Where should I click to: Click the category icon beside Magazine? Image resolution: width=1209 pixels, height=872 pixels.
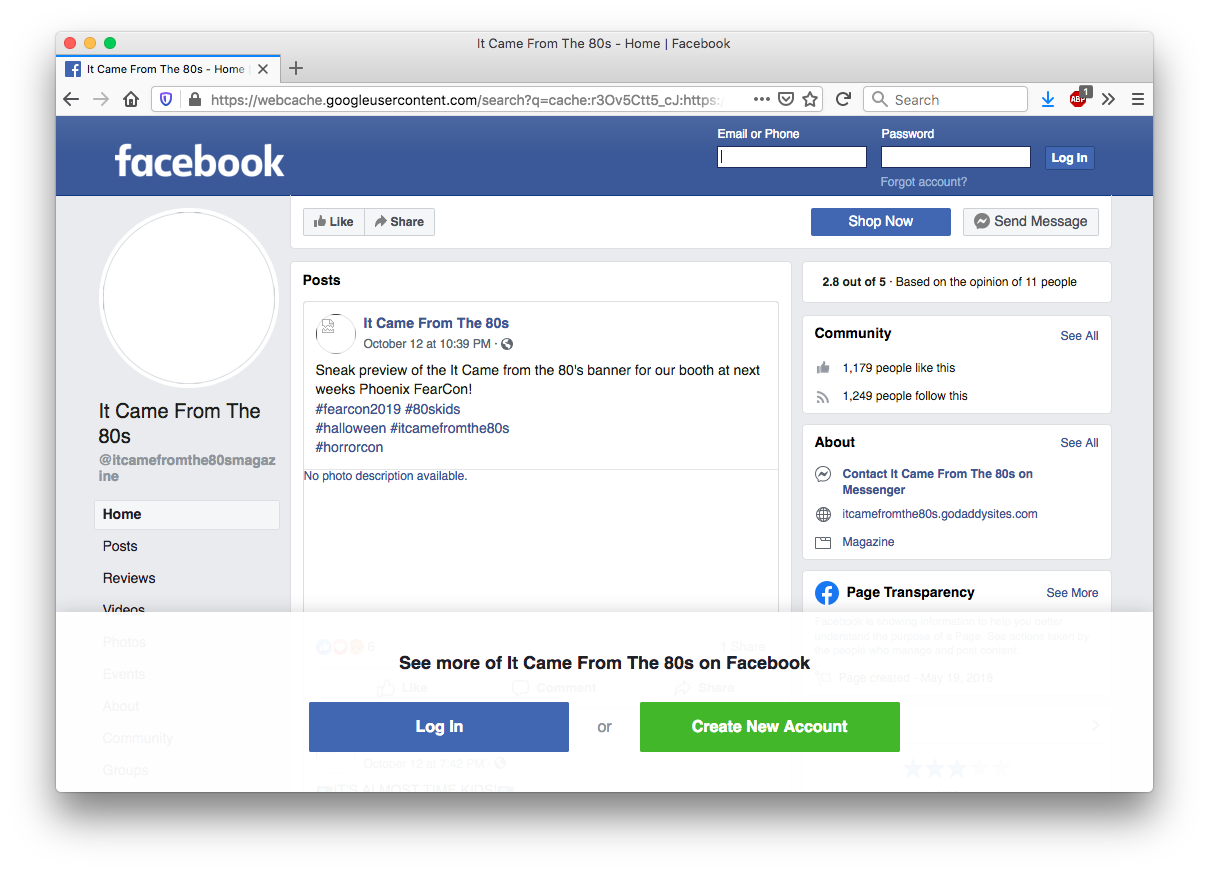823,543
